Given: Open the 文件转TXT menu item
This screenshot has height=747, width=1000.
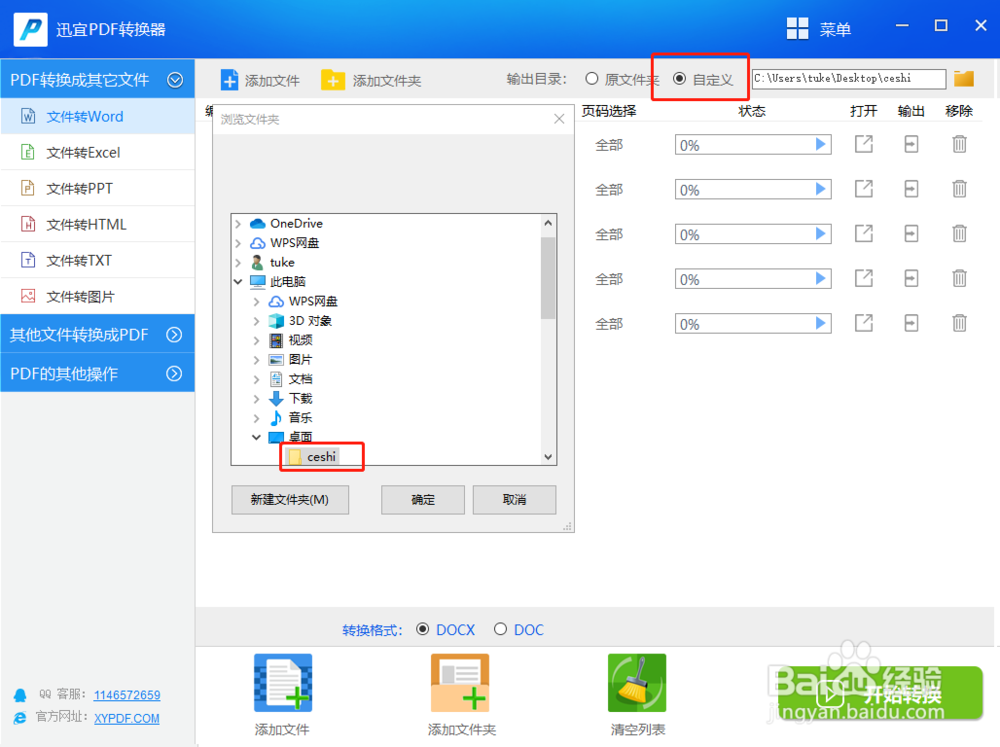Looking at the screenshot, I should [98, 260].
